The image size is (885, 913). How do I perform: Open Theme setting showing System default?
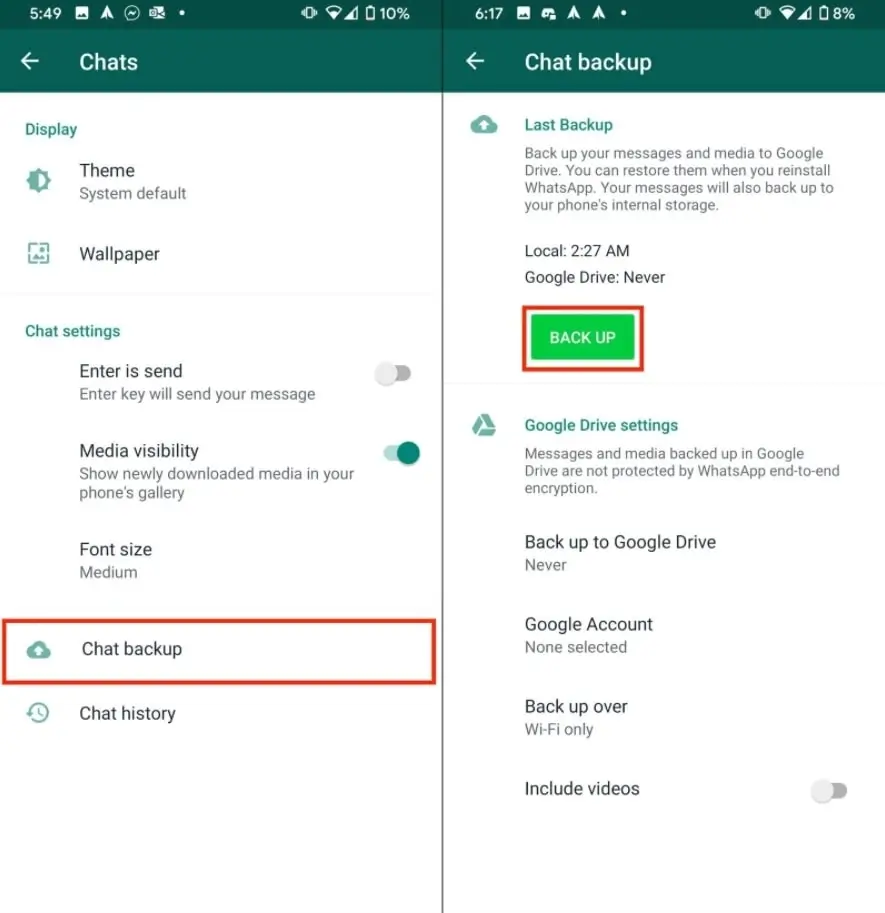click(221, 181)
